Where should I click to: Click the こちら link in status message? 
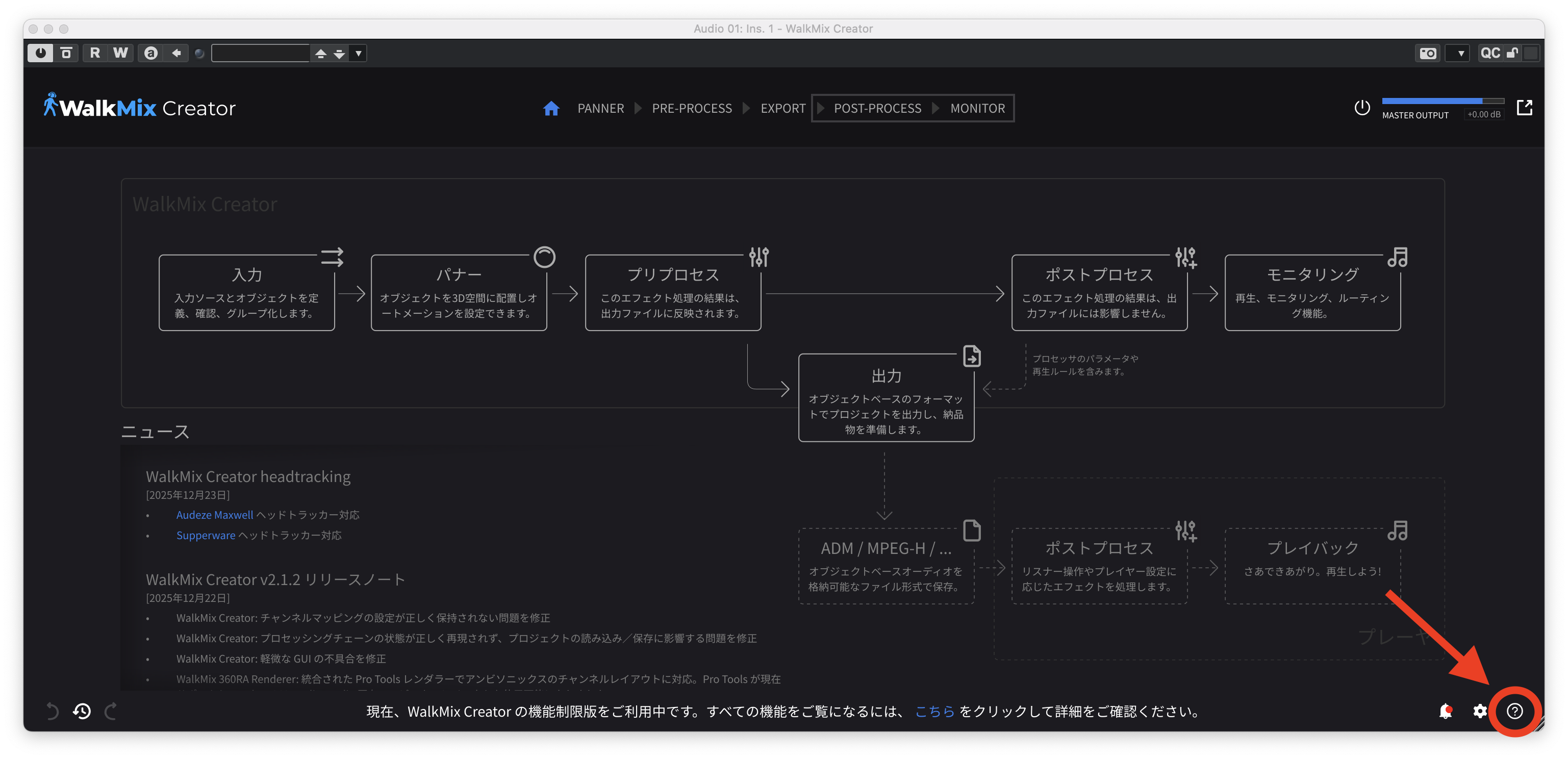934,711
